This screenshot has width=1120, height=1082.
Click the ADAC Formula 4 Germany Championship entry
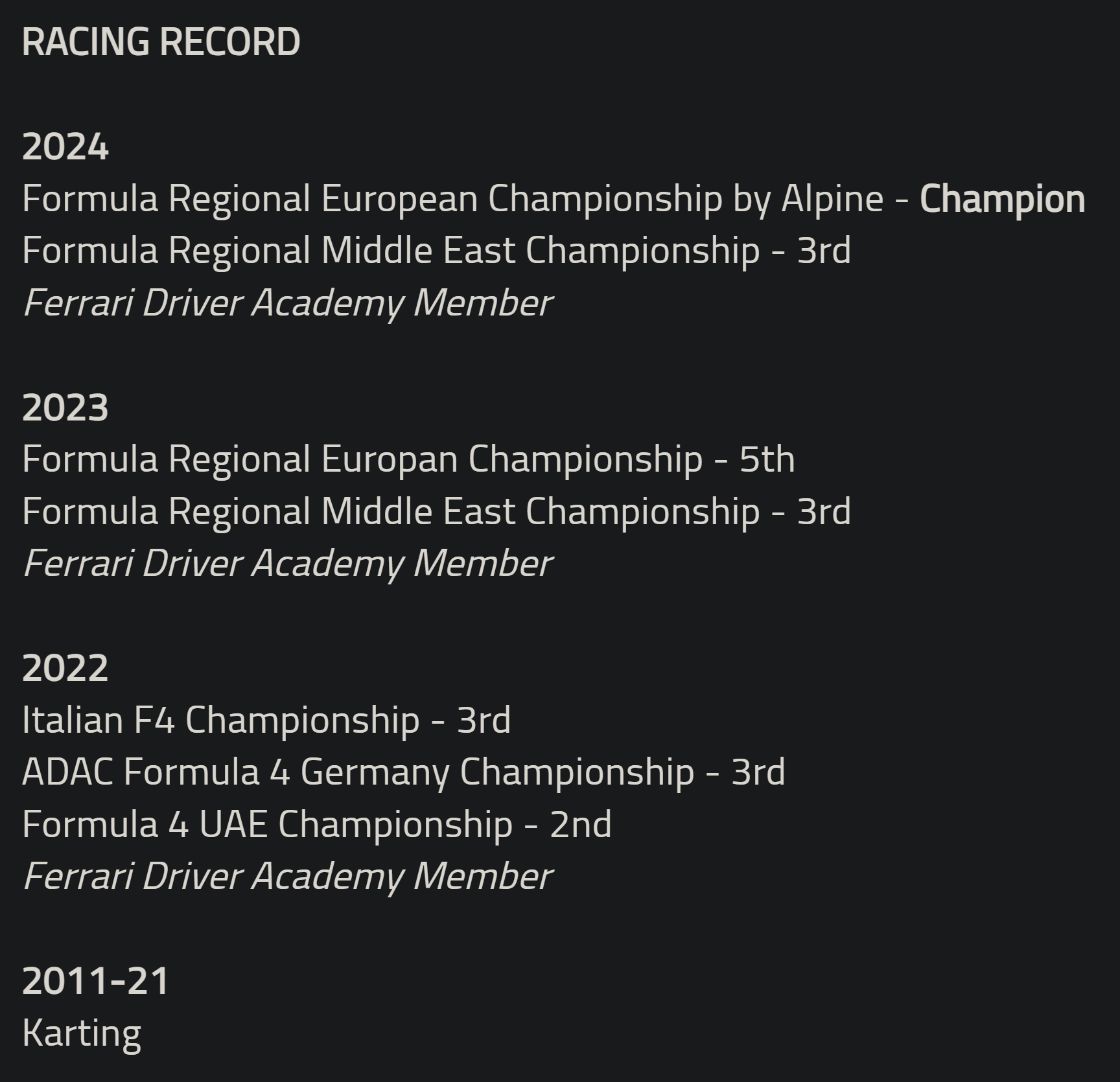tap(403, 772)
